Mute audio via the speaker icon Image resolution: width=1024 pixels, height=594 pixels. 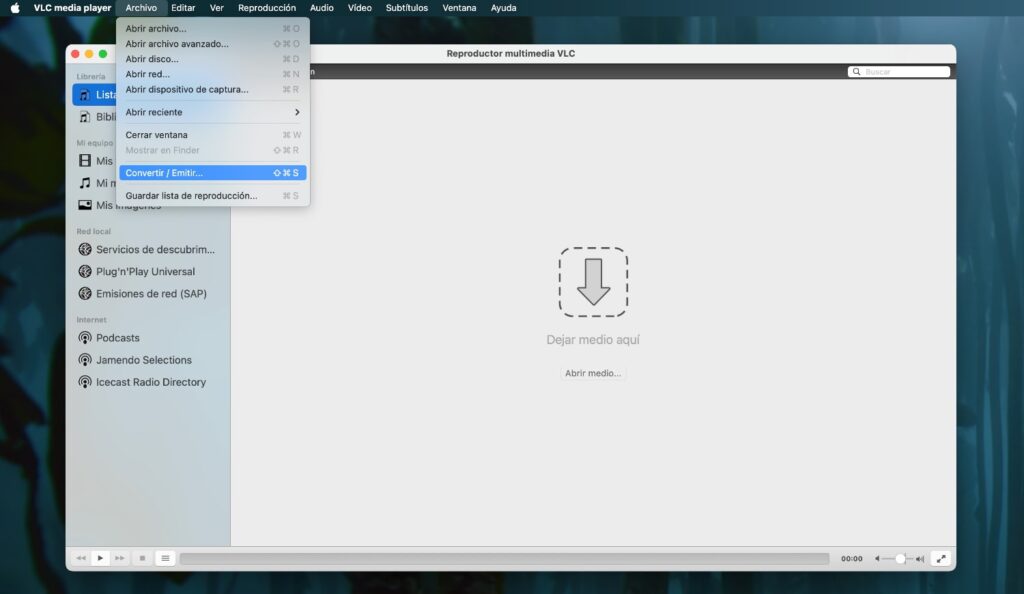(919, 559)
